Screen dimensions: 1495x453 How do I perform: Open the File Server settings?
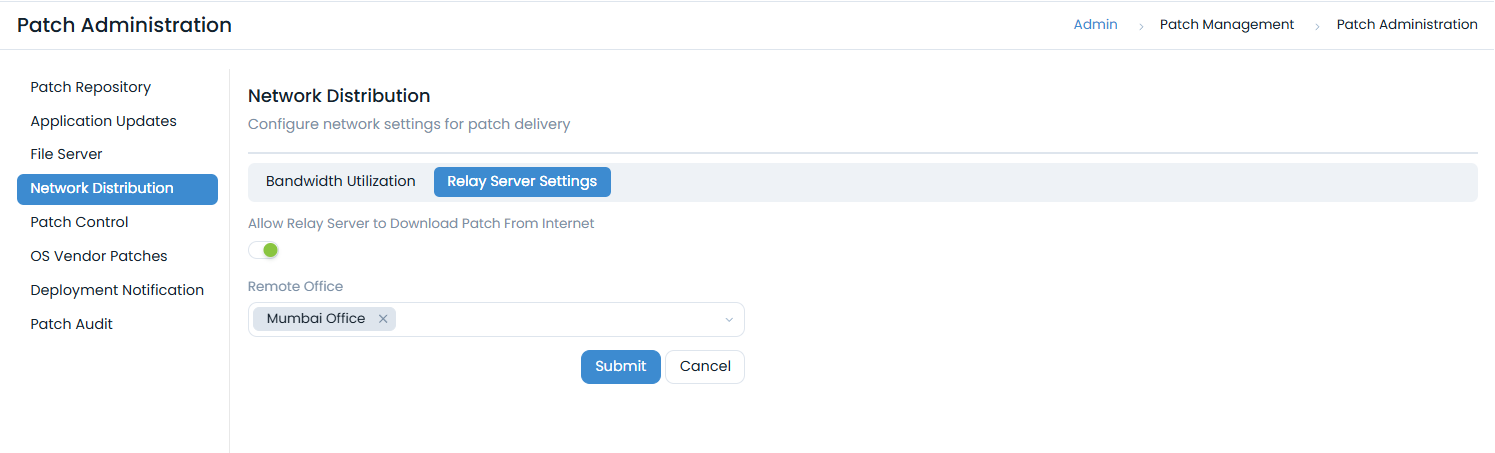pyautogui.click(x=66, y=154)
